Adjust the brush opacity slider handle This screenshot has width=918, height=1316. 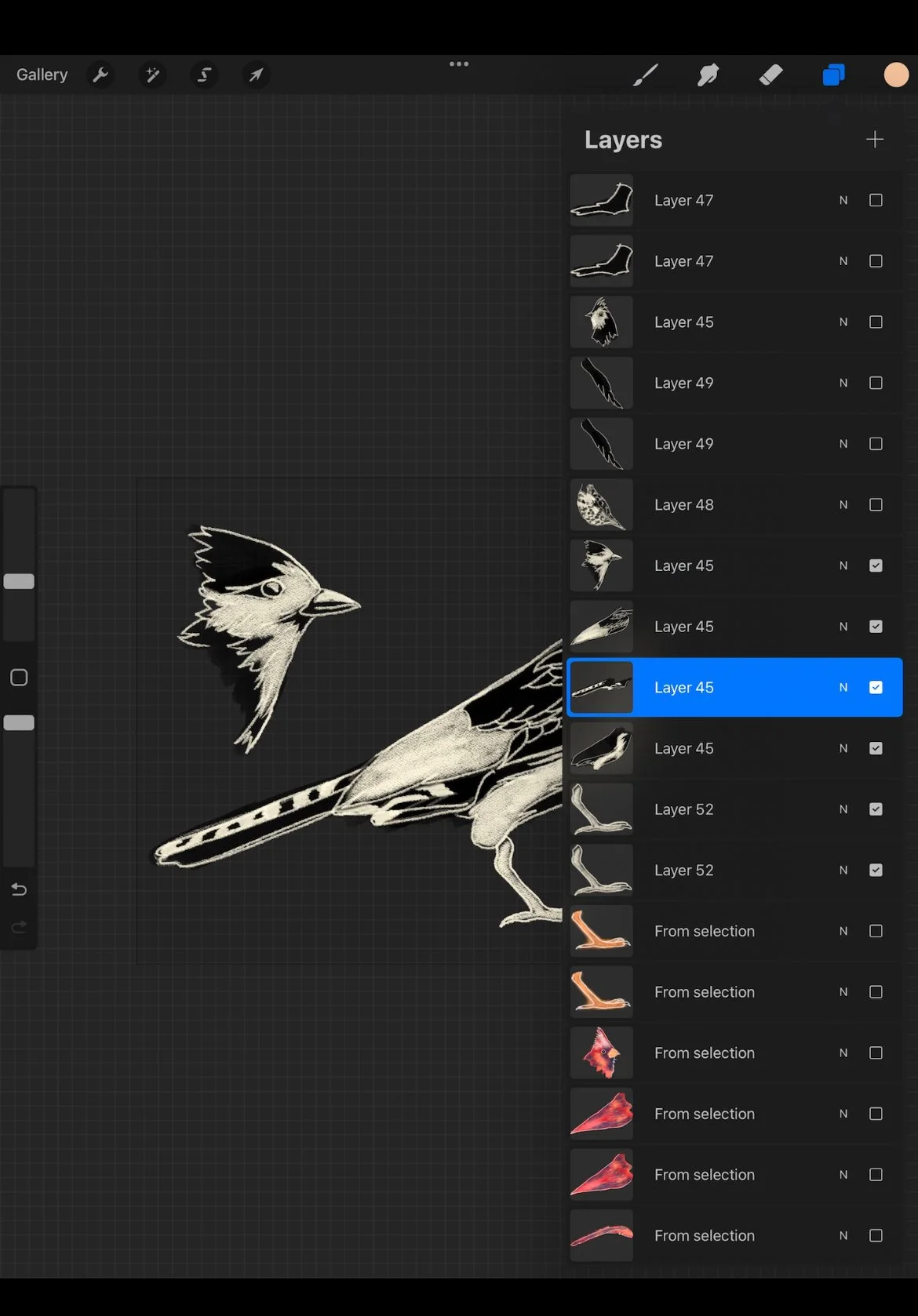19,722
